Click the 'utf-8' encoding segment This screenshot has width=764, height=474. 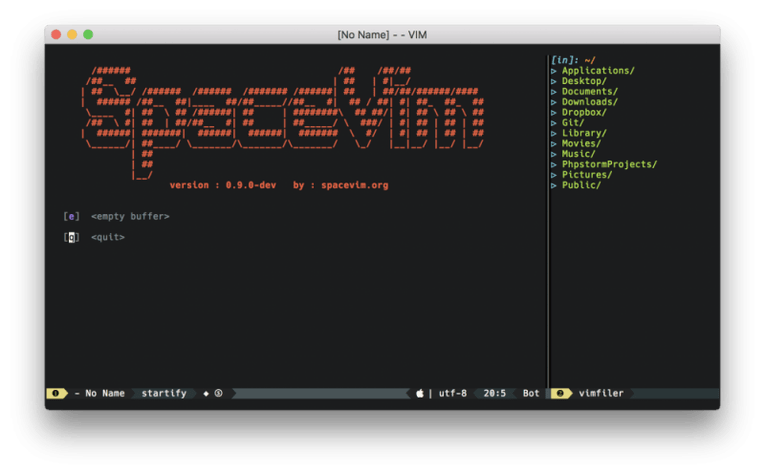(453, 393)
